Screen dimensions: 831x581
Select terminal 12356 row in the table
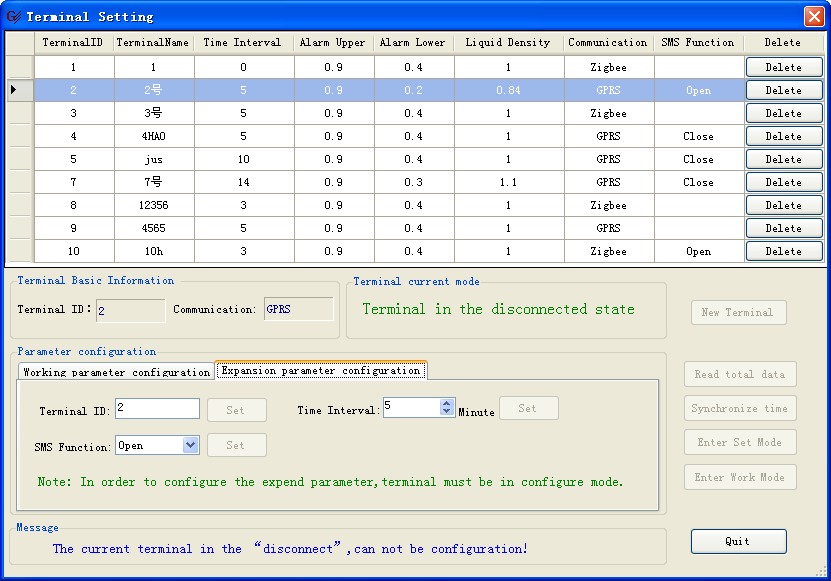(153, 205)
